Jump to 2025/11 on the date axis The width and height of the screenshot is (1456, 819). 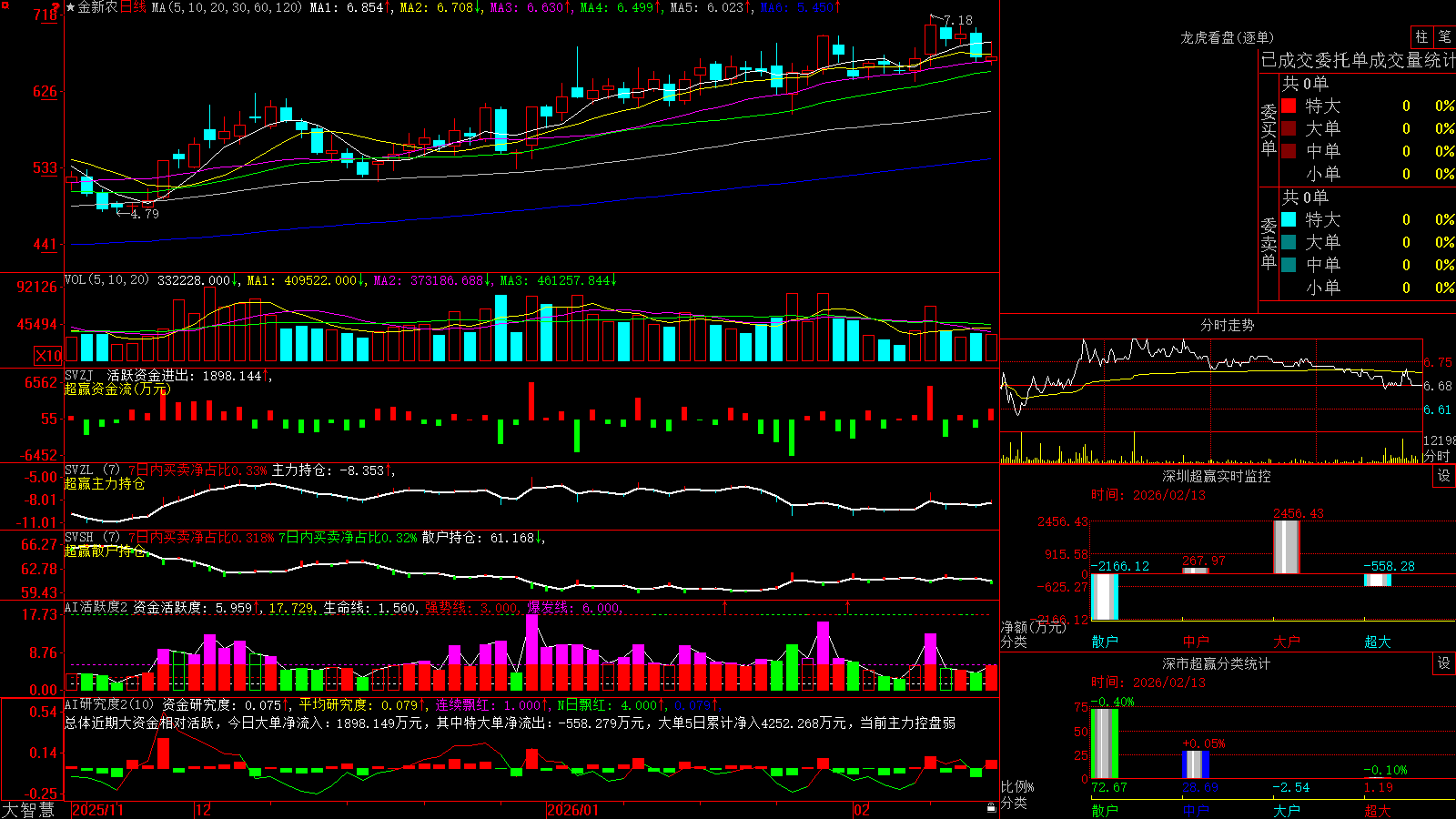pos(97,810)
